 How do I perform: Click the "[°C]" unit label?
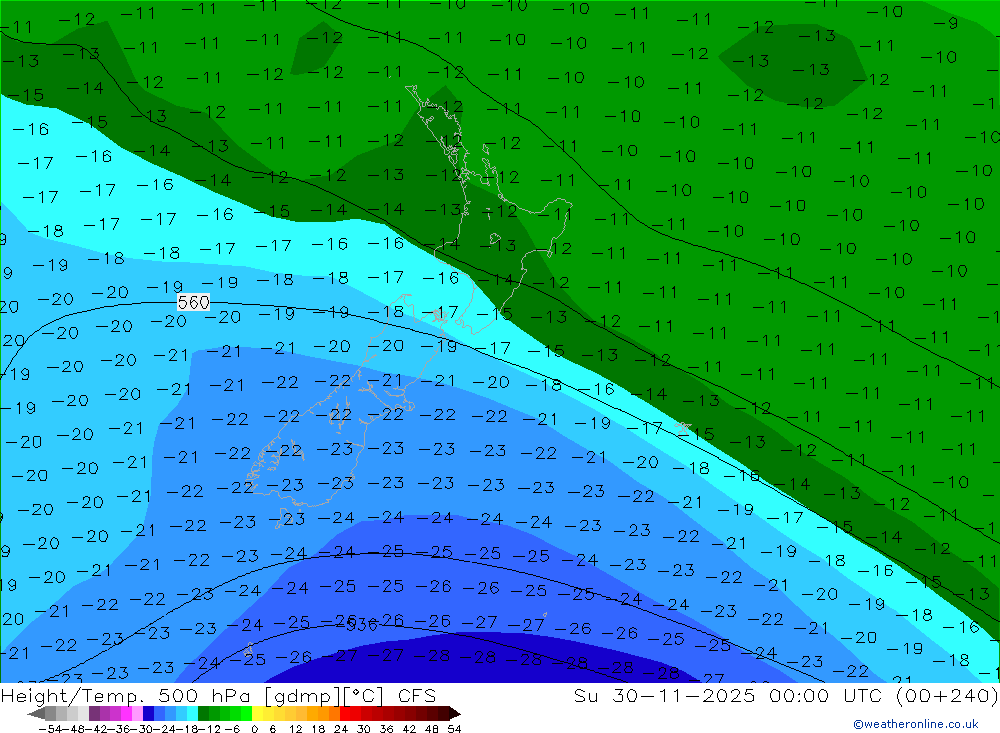pos(364,696)
